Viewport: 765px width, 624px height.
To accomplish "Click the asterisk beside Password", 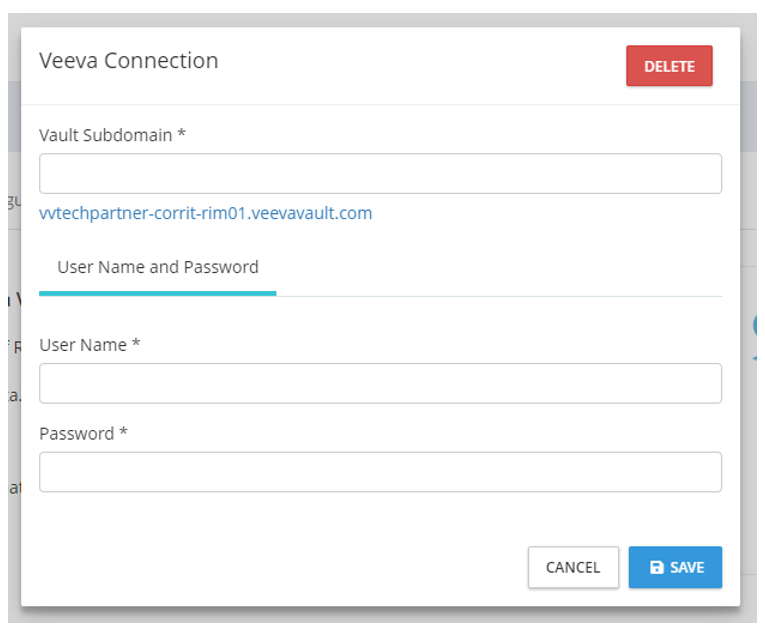I will [x=124, y=434].
